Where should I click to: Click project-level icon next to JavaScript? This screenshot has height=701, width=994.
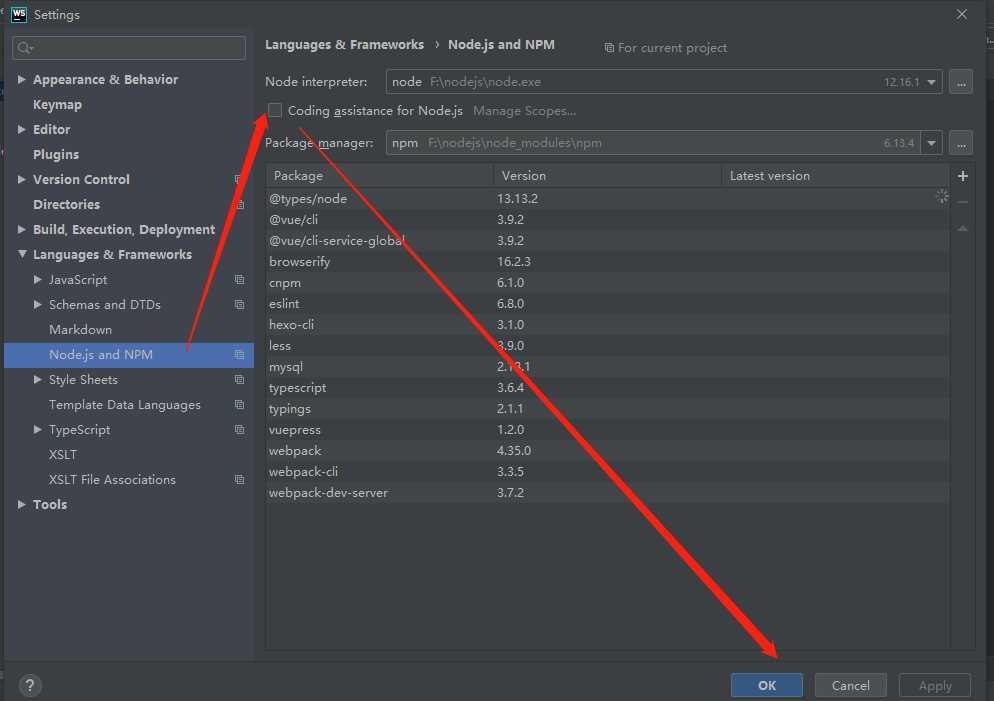(239, 280)
